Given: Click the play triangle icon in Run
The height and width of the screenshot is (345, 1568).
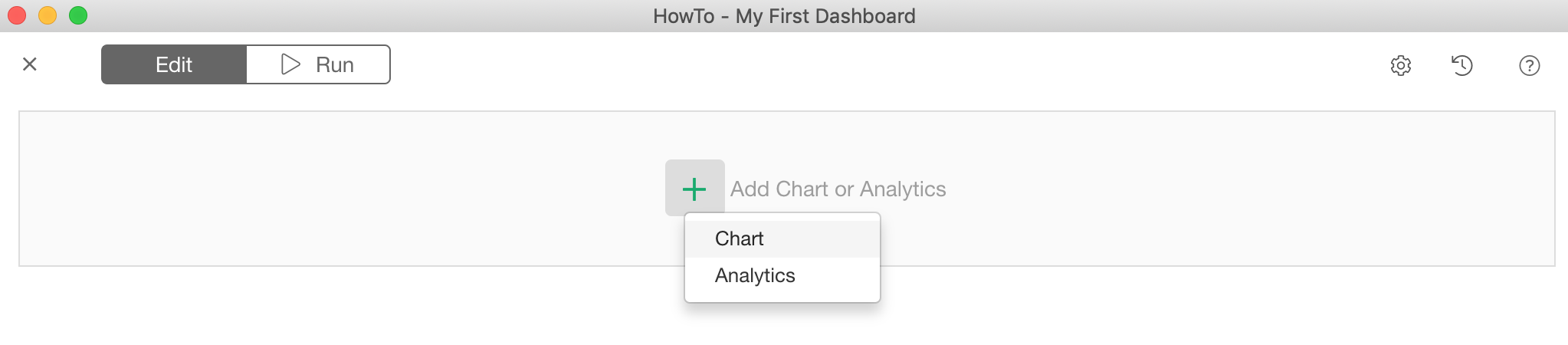Looking at the screenshot, I should point(290,64).
